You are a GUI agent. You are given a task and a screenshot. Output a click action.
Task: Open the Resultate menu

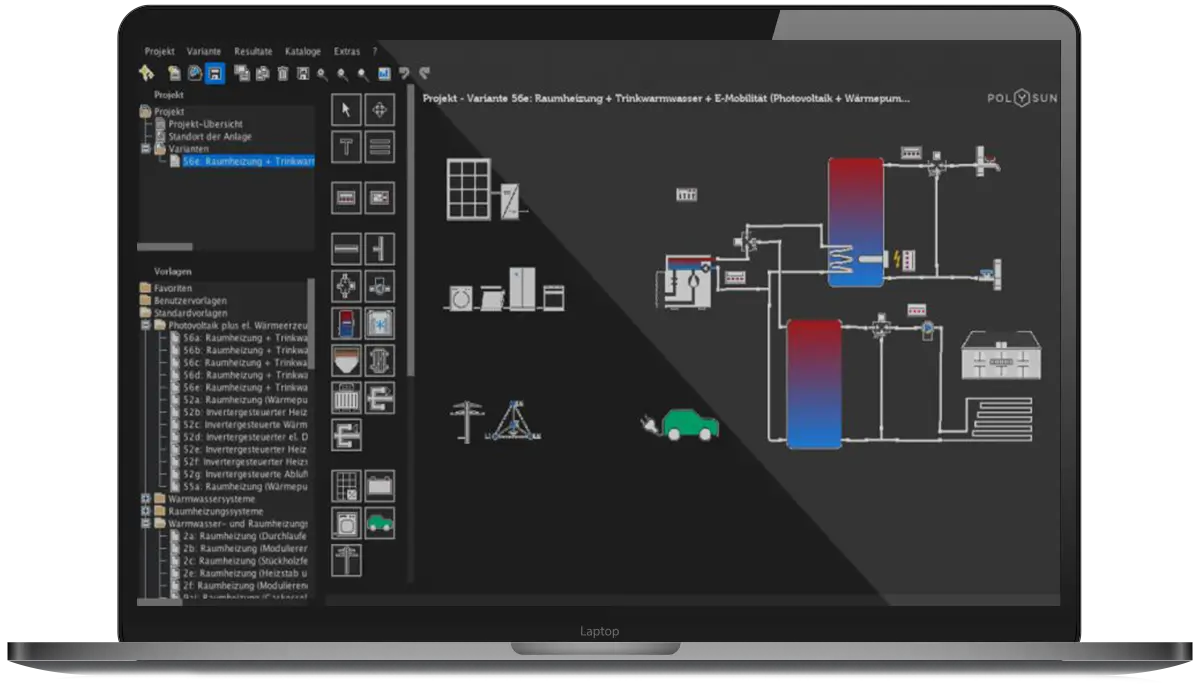(253, 51)
